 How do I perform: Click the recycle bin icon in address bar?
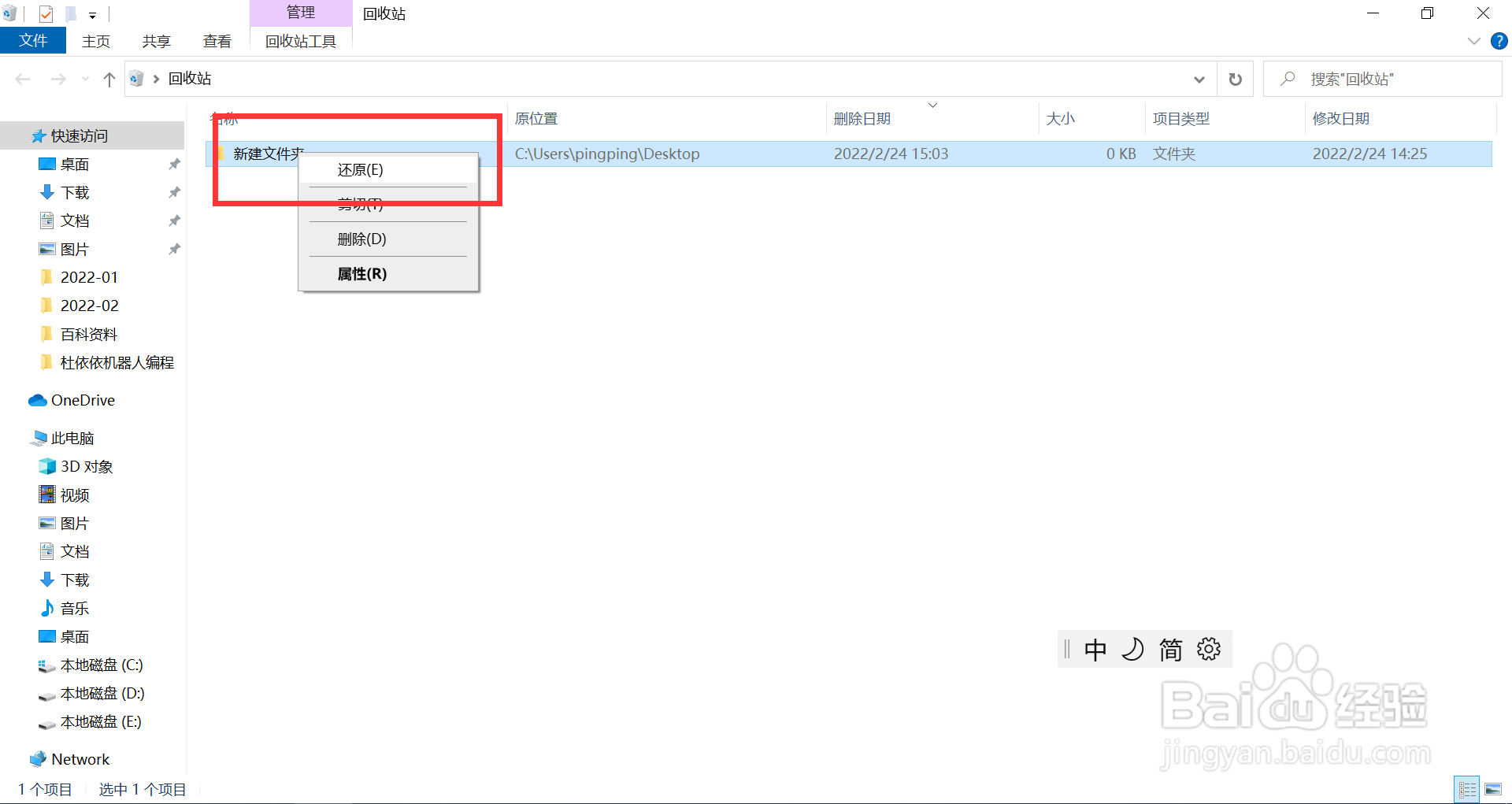[x=136, y=79]
